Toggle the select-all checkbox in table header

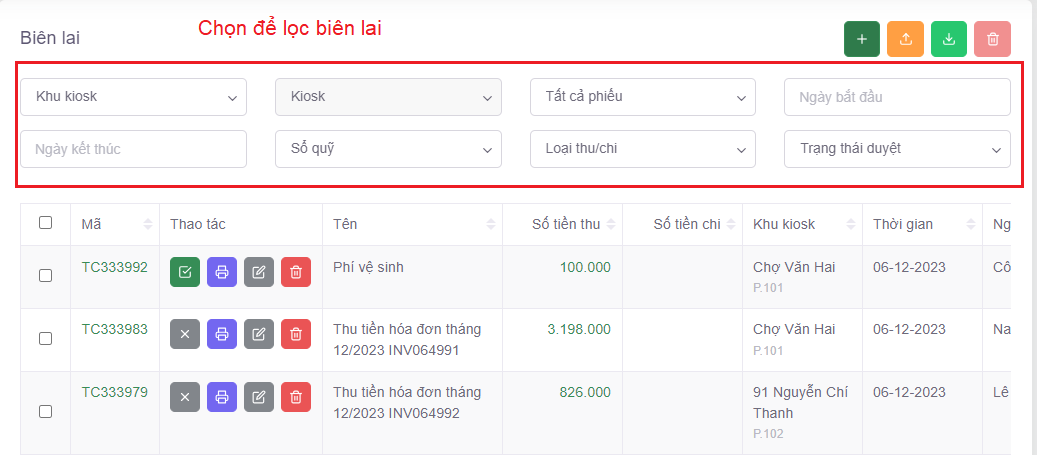point(46,223)
